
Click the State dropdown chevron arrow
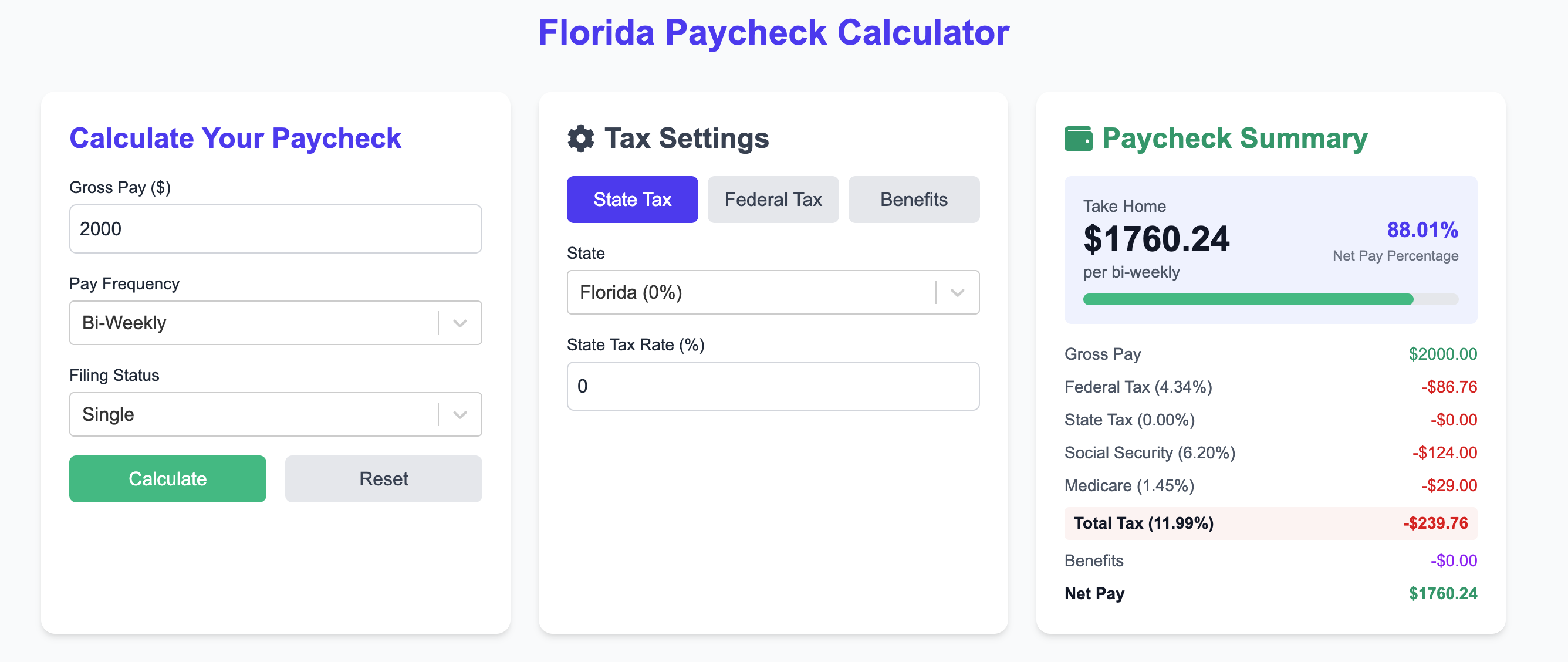point(958,292)
